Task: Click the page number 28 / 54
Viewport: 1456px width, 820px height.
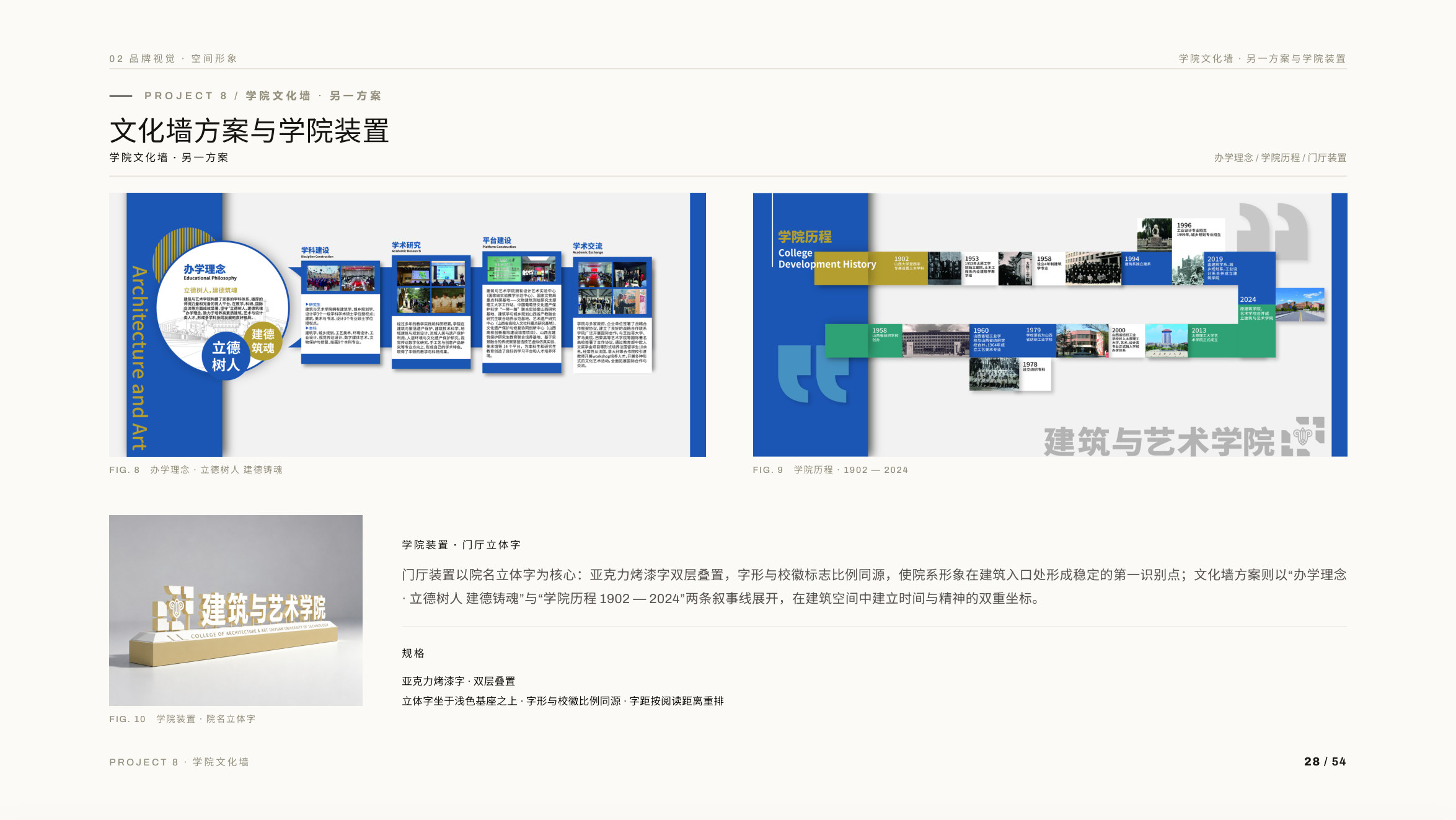Action: tap(1325, 761)
